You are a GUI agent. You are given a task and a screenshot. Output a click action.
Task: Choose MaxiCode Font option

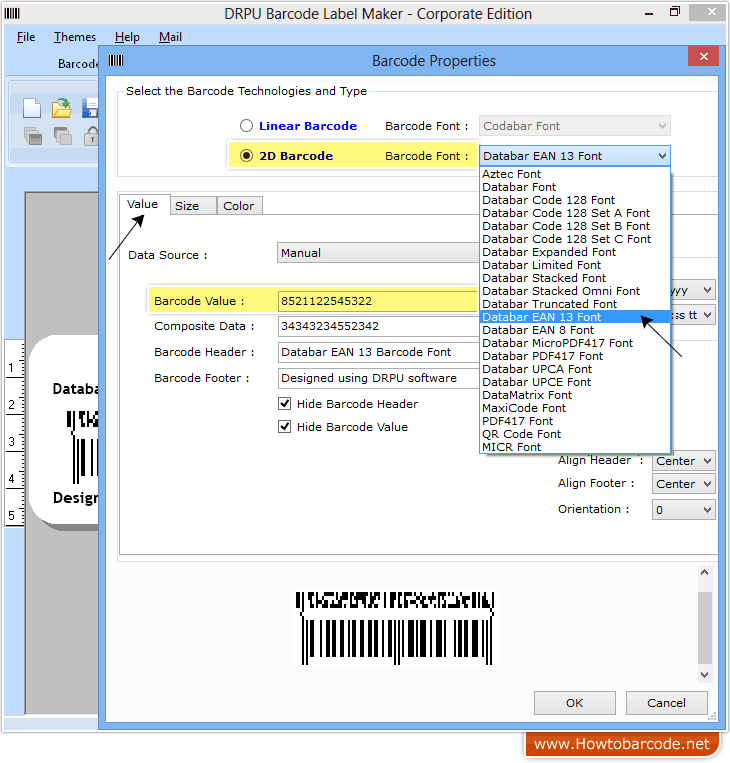(575, 408)
